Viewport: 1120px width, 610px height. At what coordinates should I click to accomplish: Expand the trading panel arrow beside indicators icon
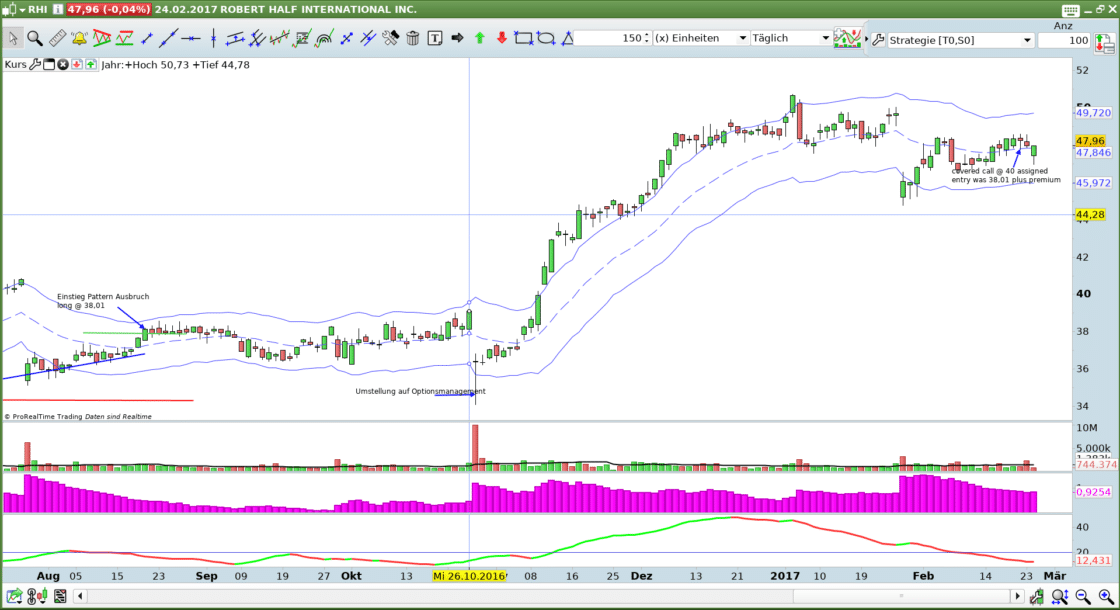pos(866,39)
